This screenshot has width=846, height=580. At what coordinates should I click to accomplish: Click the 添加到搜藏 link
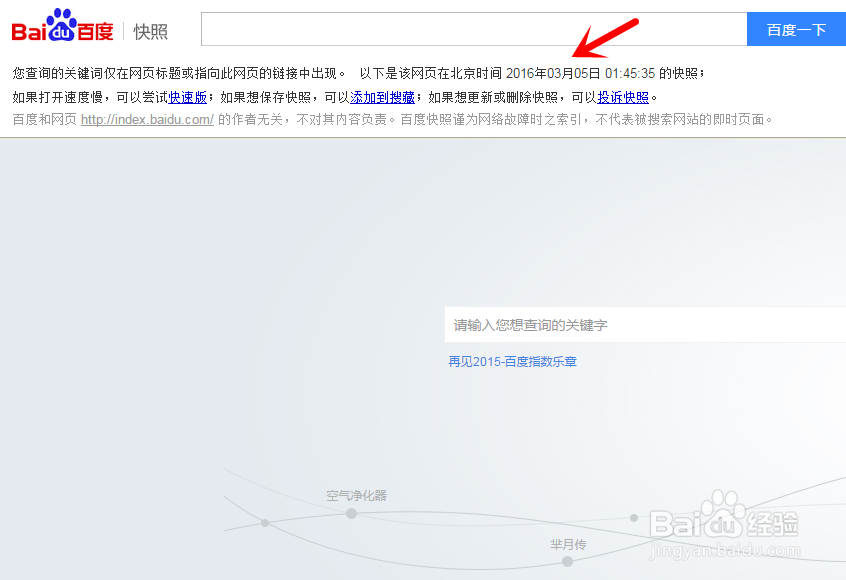383,97
